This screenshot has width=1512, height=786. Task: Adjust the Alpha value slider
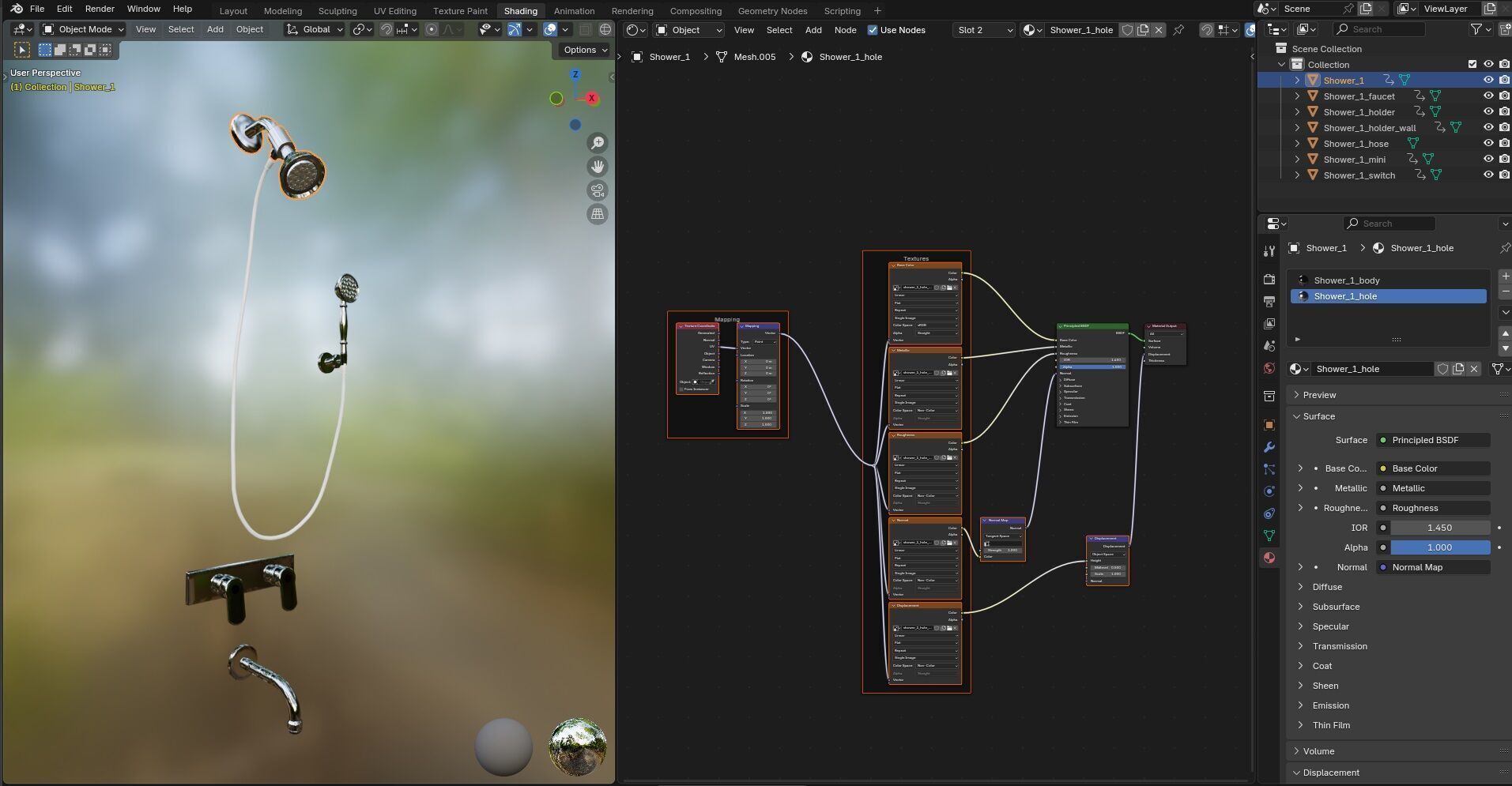1440,547
